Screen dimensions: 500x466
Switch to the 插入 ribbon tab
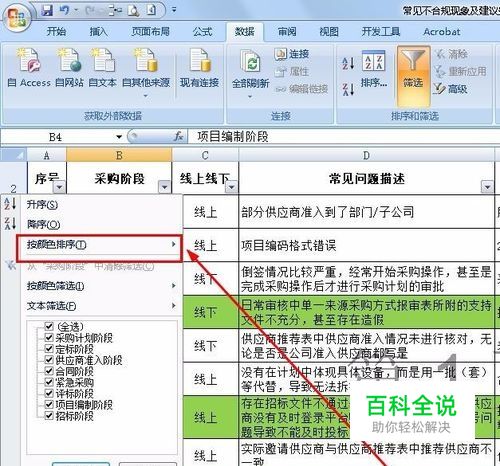tap(98, 32)
